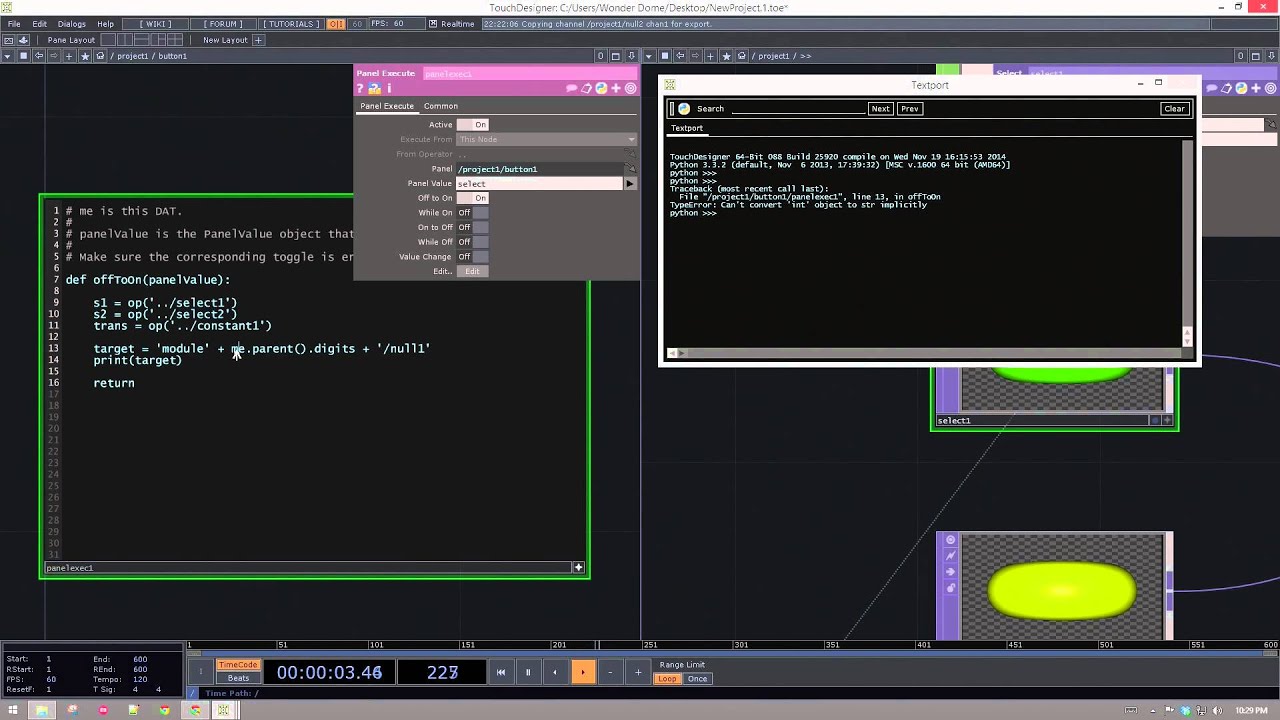Select the four-pane grid layout icon
1280x720 pixels.
click(x=175, y=40)
